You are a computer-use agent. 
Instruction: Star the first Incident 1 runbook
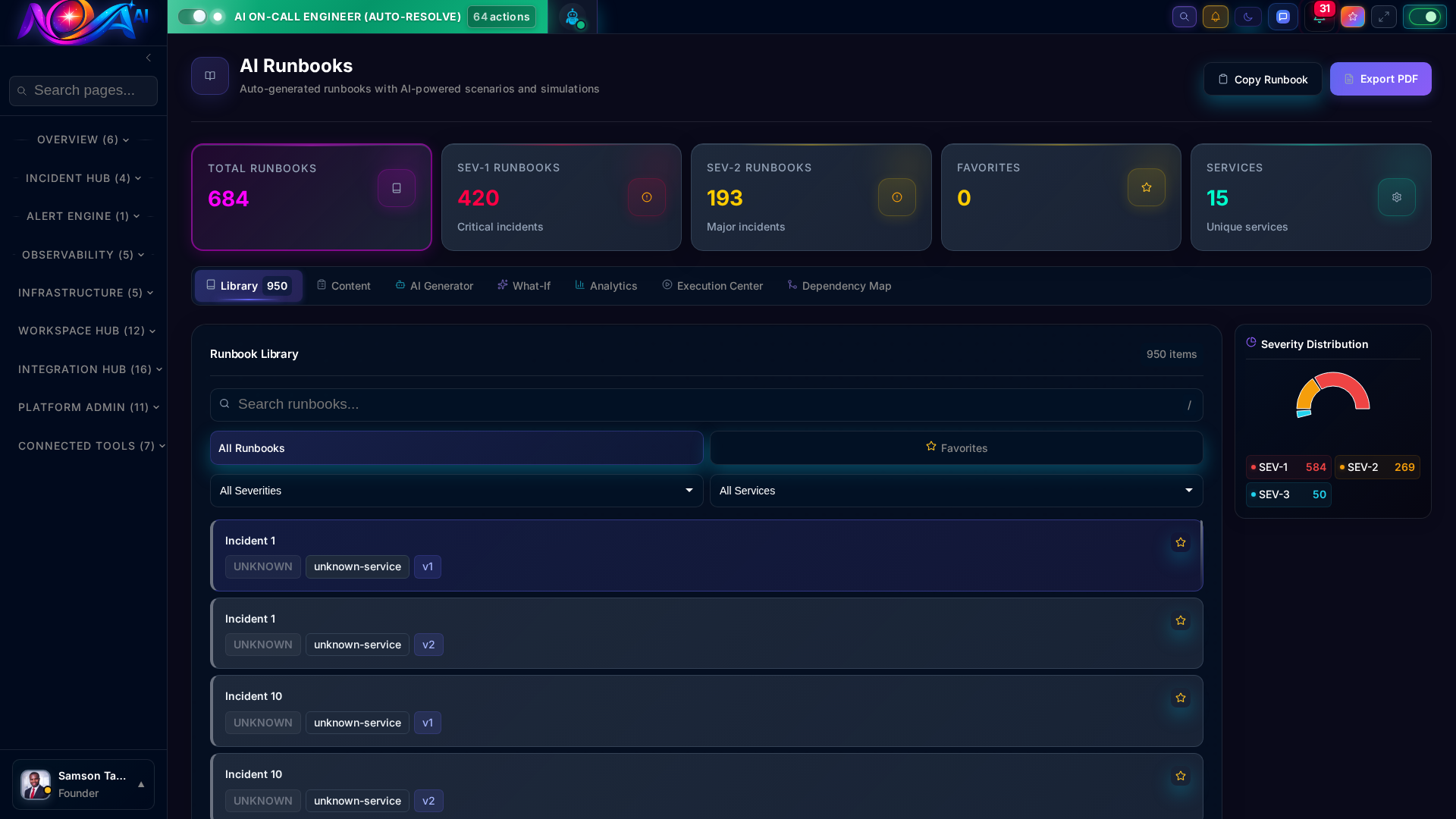[x=1180, y=542]
